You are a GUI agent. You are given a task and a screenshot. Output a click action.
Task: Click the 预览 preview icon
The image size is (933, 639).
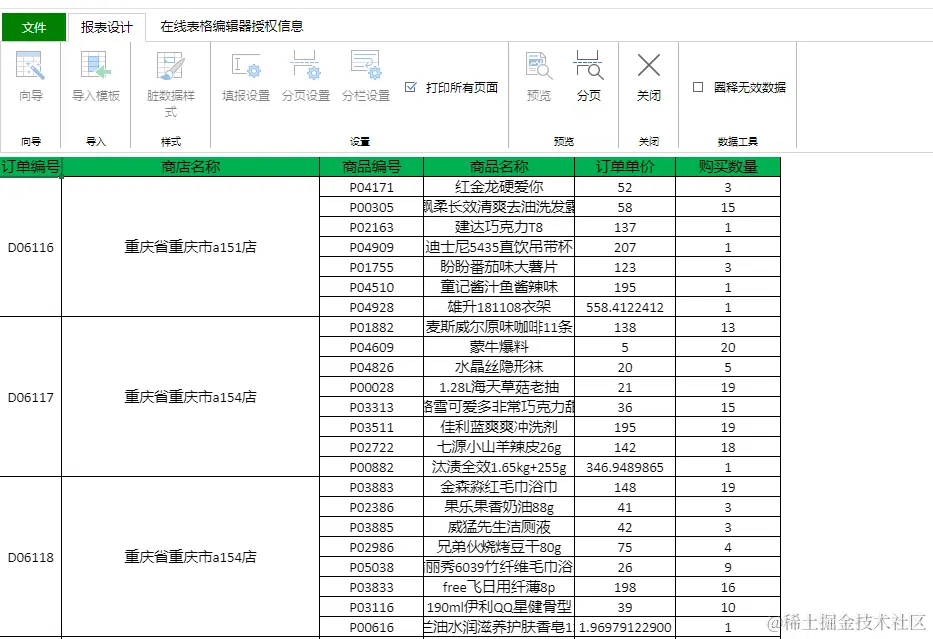click(x=538, y=65)
